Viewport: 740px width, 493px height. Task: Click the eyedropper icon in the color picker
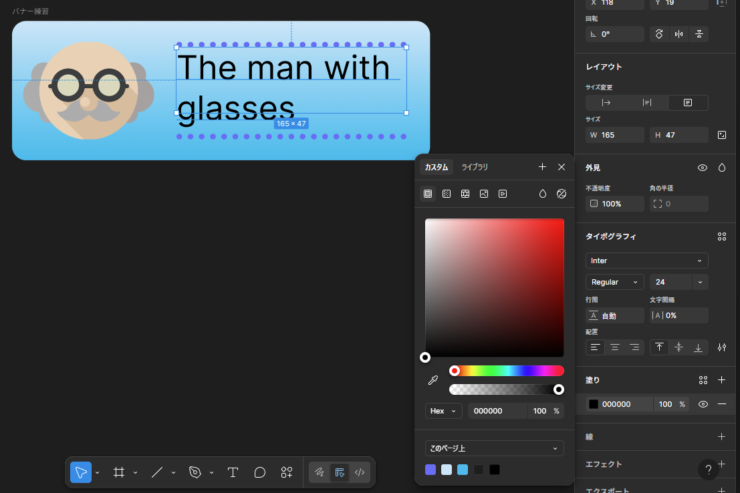tap(433, 380)
